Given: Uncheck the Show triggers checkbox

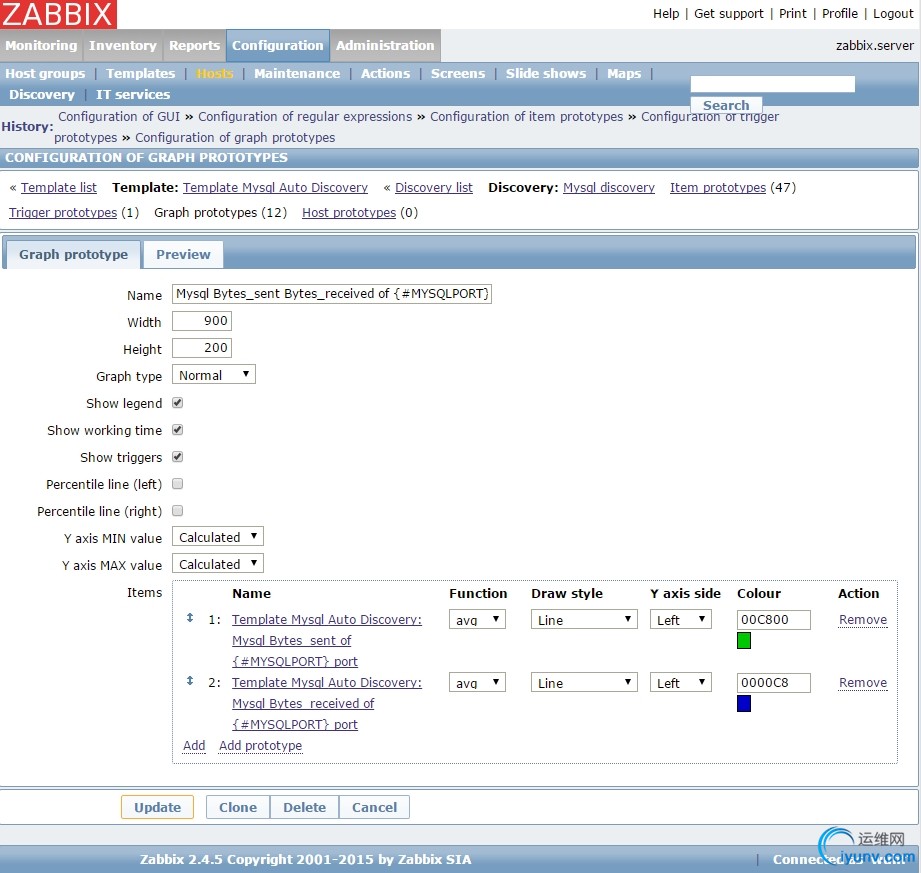Looking at the screenshot, I should (x=178, y=457).
